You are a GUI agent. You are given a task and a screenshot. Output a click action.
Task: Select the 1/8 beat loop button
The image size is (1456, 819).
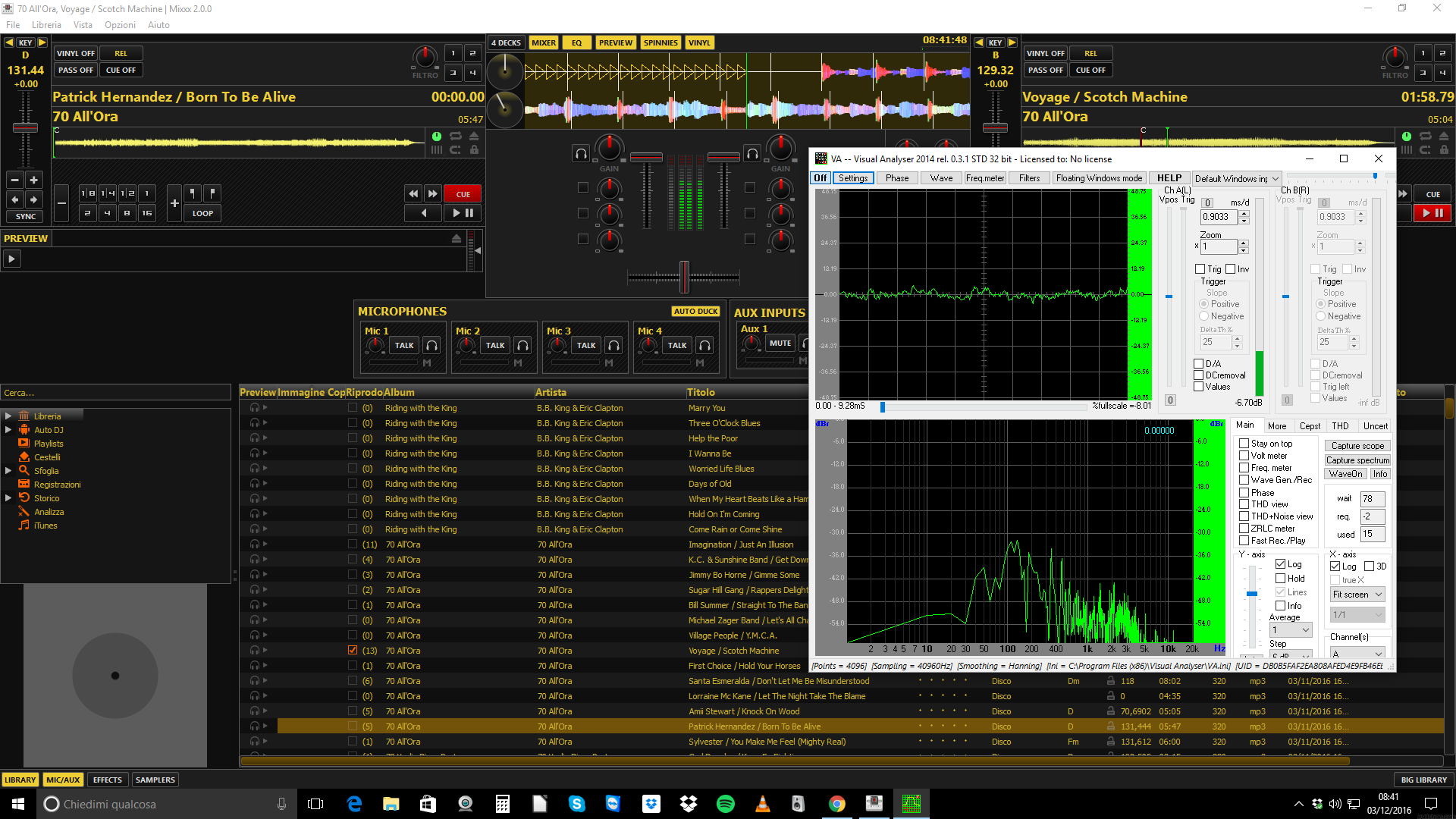click(x=88, y=193)
